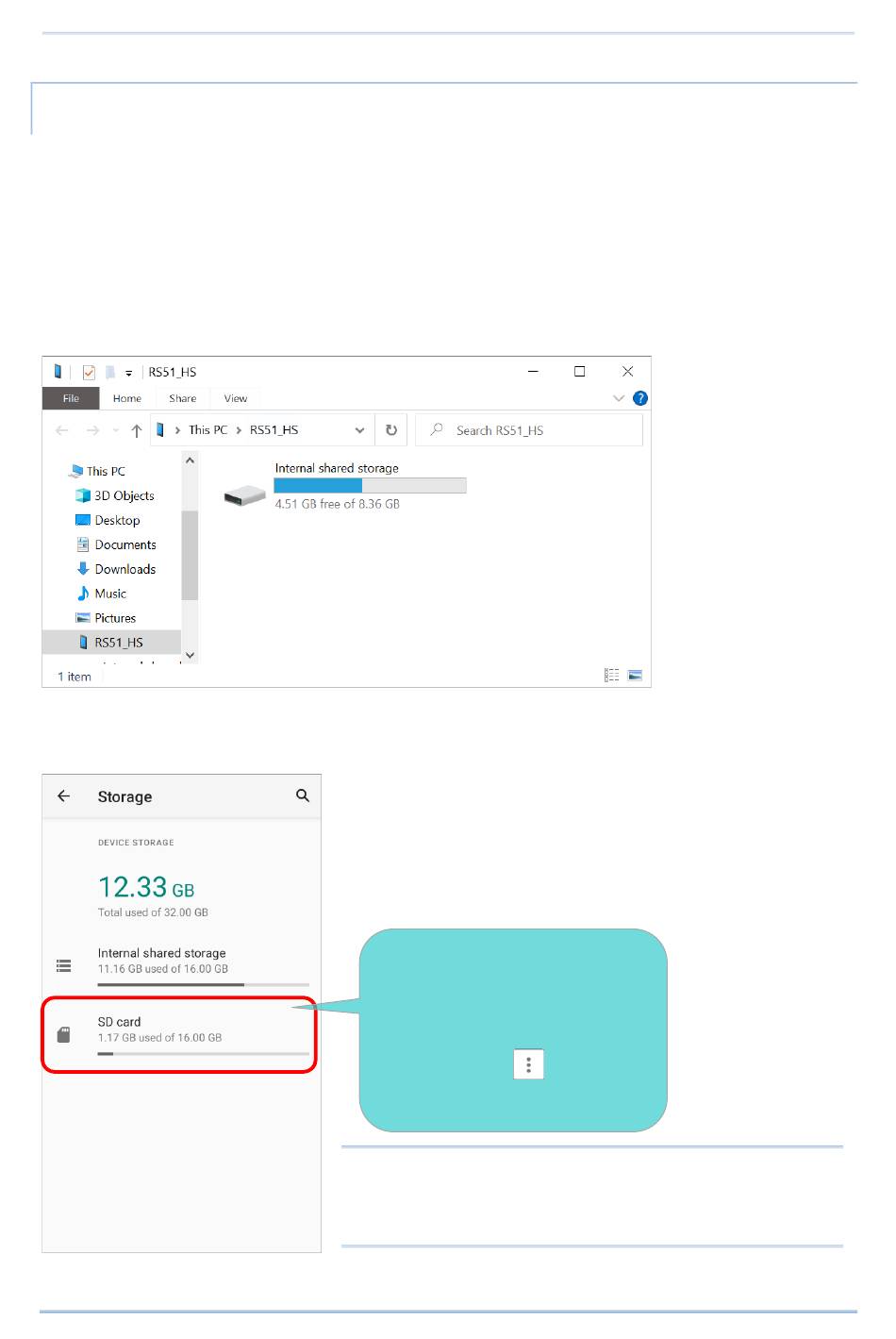The image size is (896, 1339).
Task: Open the File tab in Explorer
Action: coord(71,398)
